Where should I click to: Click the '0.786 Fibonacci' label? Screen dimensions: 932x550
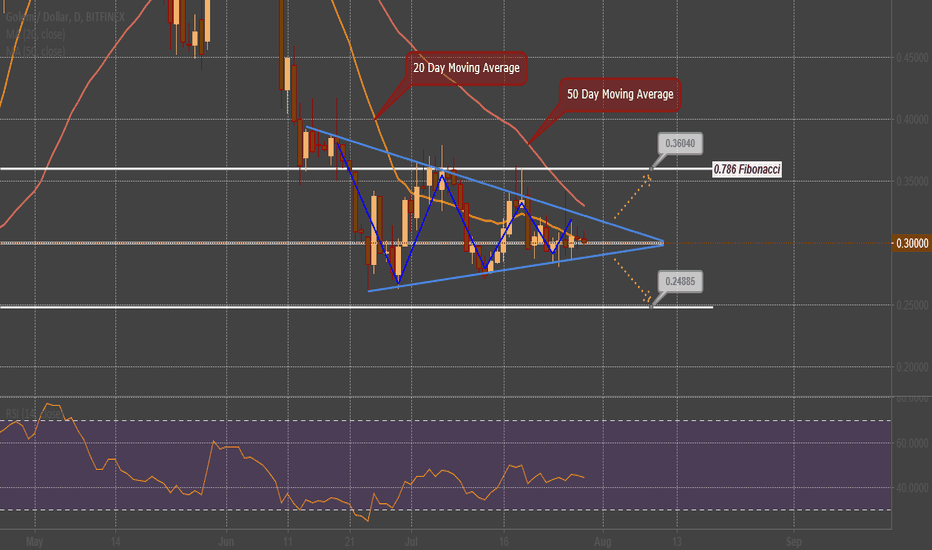point(747,169)
